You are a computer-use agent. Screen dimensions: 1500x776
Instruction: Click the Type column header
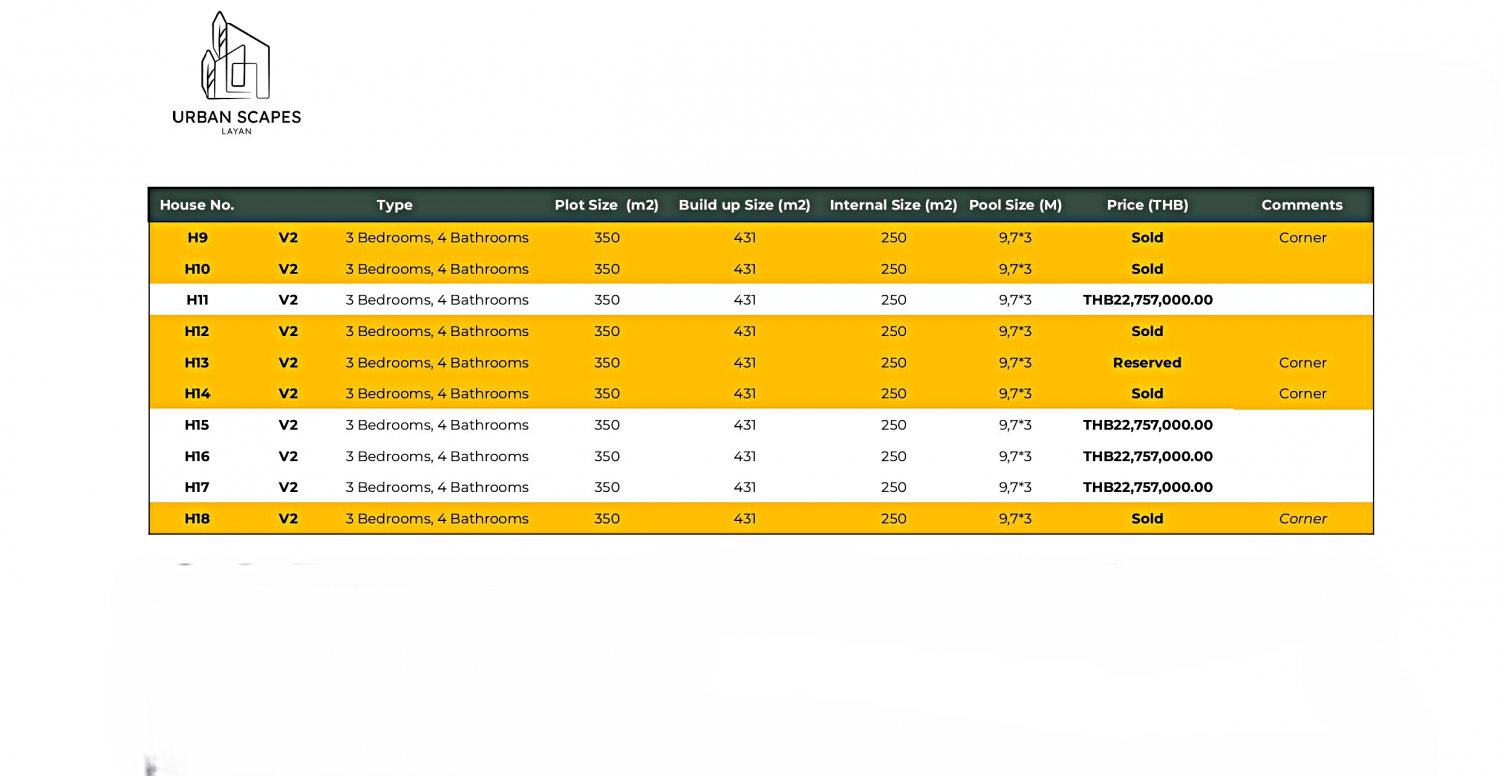[394, 205]
